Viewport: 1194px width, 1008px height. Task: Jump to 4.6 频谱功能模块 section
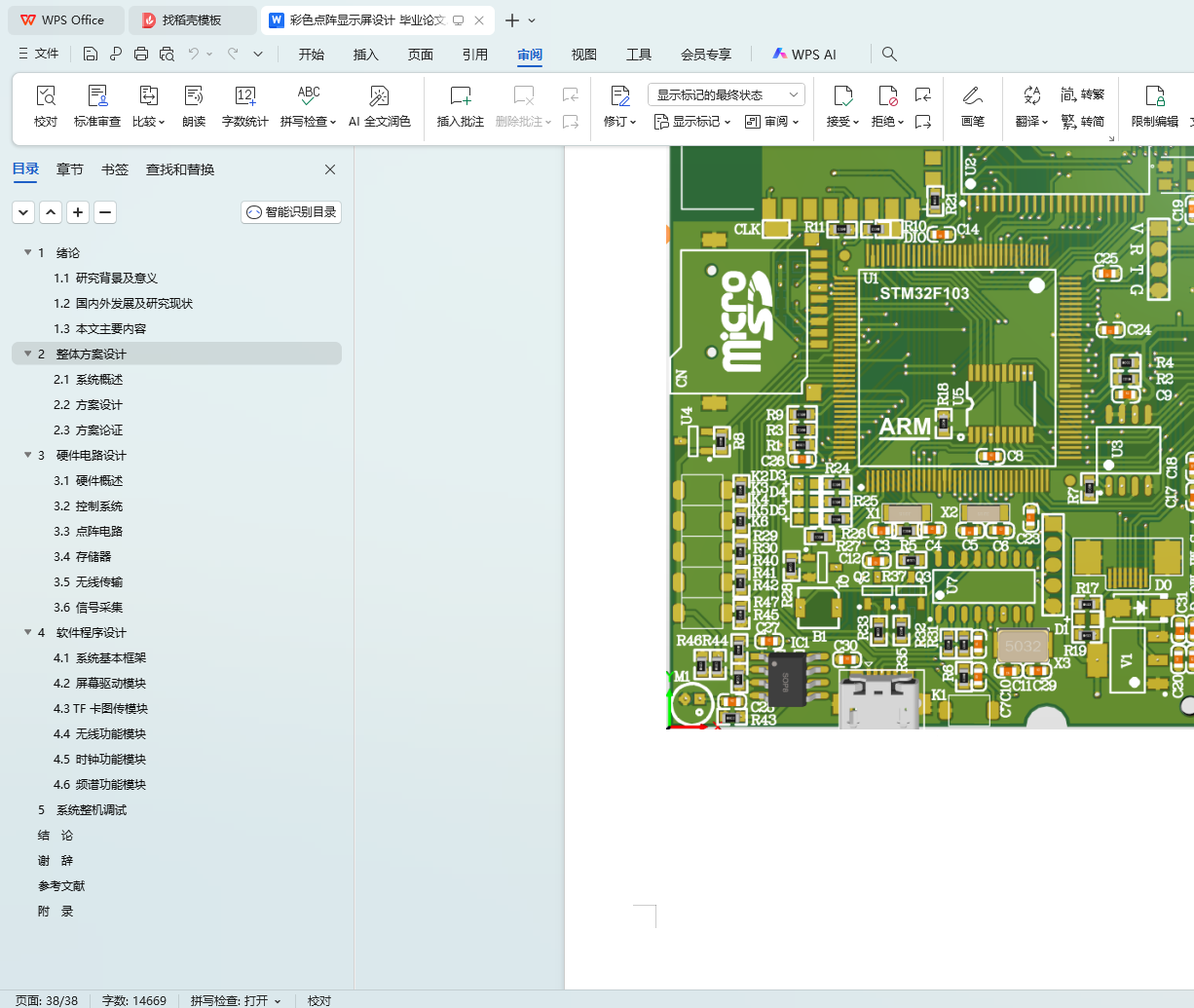tap(100, 784)
